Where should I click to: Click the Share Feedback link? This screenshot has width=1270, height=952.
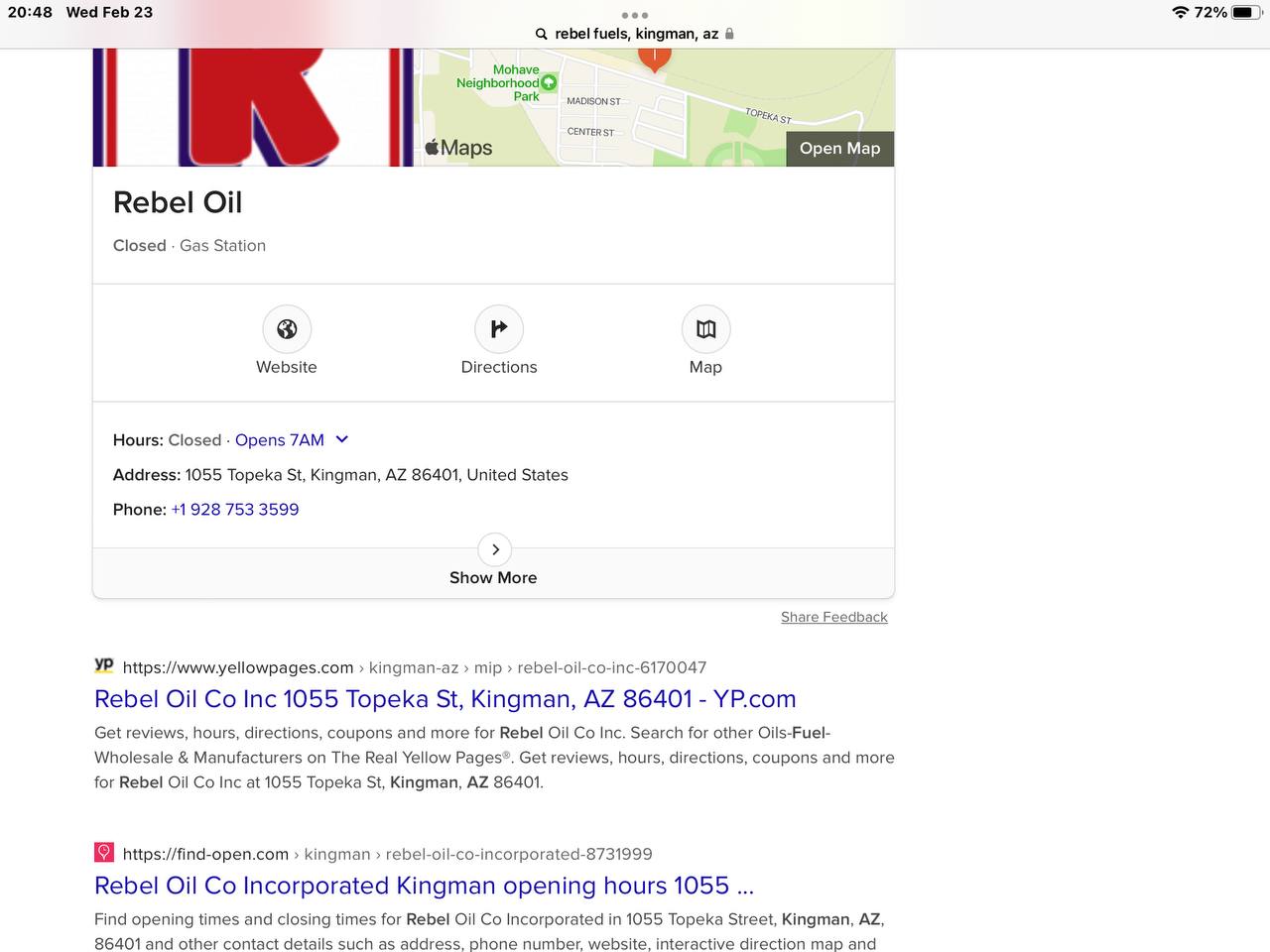834,617
